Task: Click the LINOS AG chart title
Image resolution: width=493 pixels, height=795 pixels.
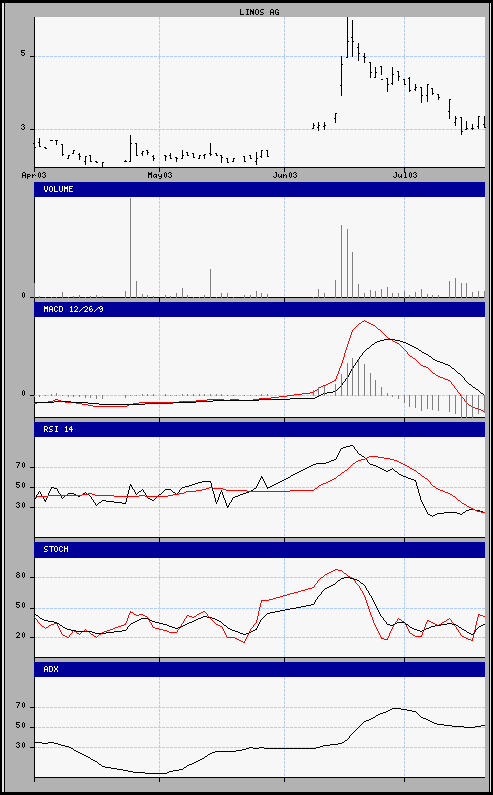Action: pos(259,12)
